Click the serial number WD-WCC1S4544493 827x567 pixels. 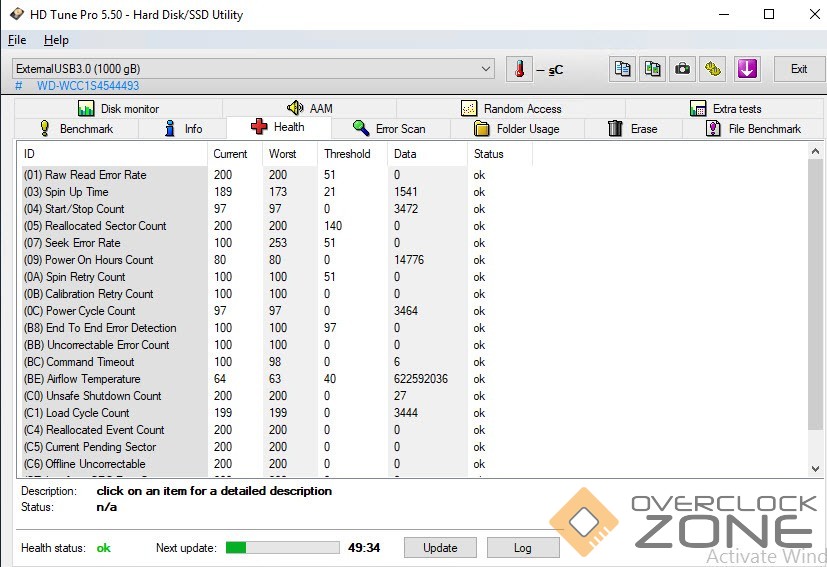[x=88, y=85]
